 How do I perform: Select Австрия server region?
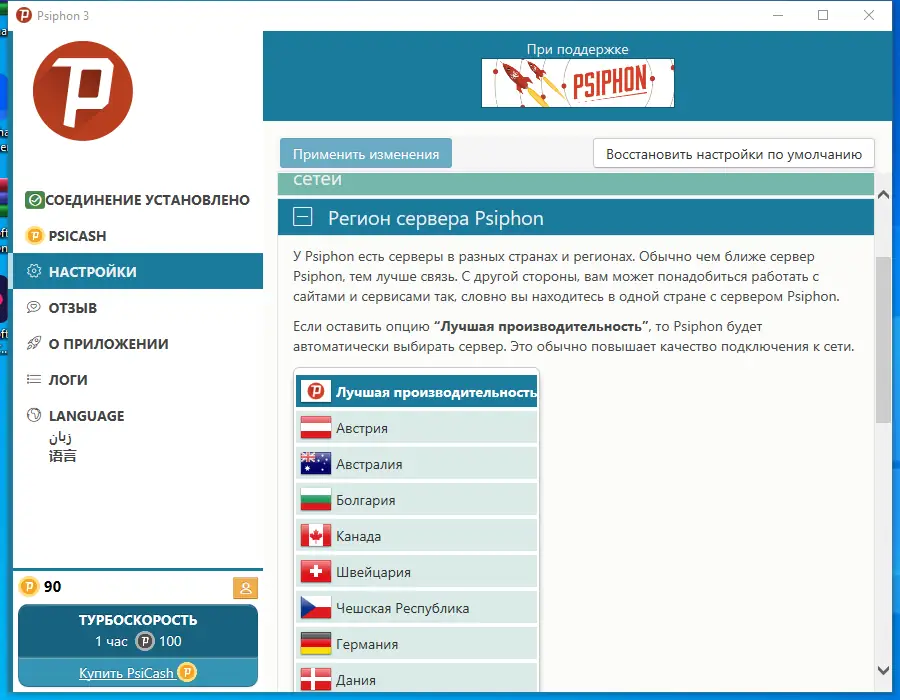(417, 427)
